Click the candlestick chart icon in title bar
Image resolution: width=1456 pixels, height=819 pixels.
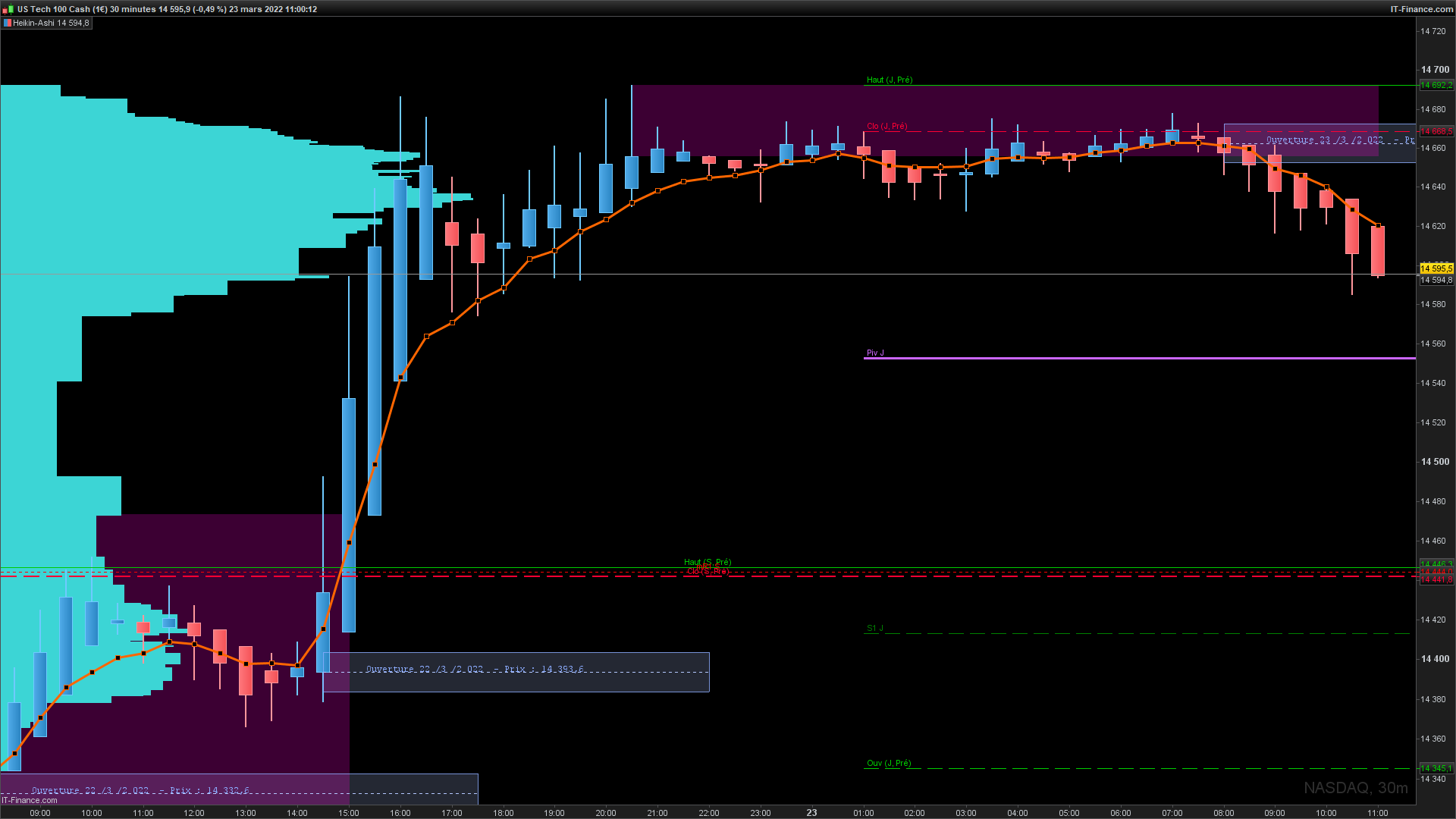point(8,9)
